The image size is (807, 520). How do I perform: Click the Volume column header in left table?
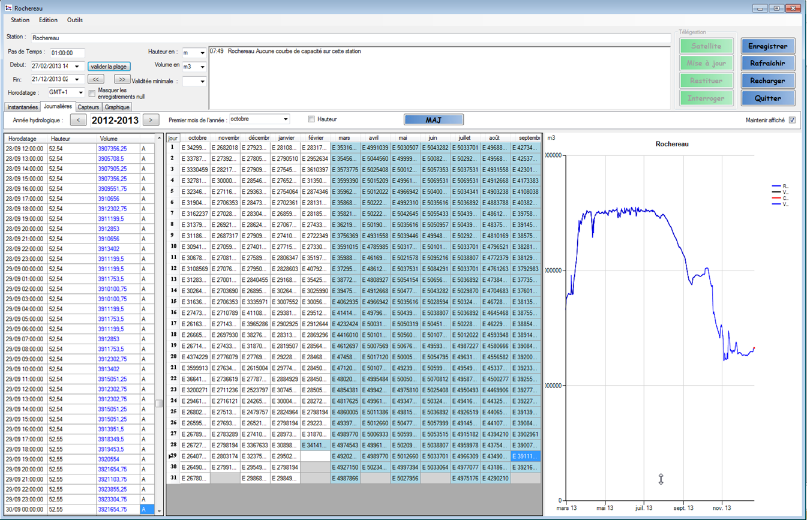pyautogui.click(x=118, y=139)
